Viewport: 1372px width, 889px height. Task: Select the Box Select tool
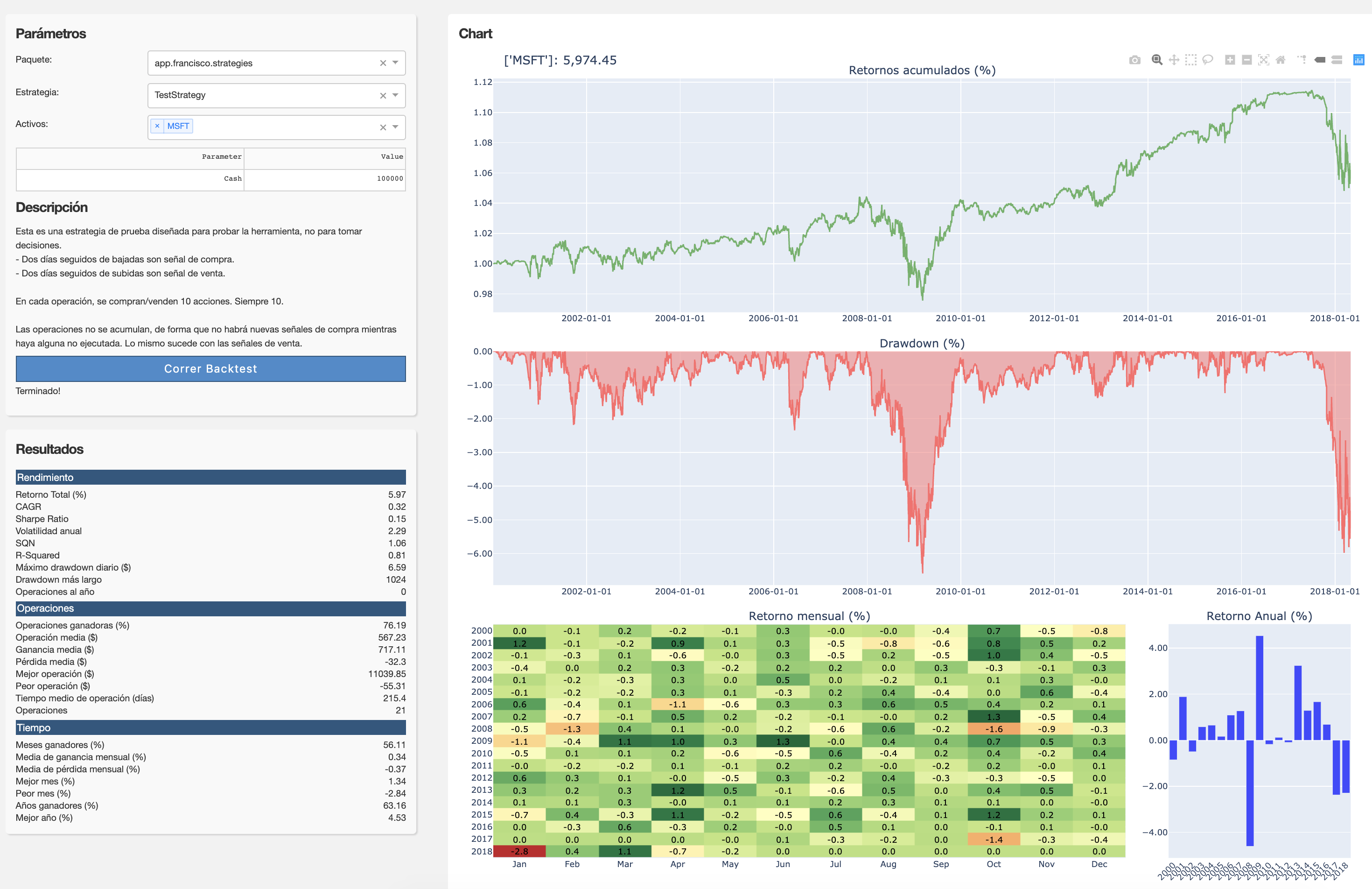[x=1190, y=60]
